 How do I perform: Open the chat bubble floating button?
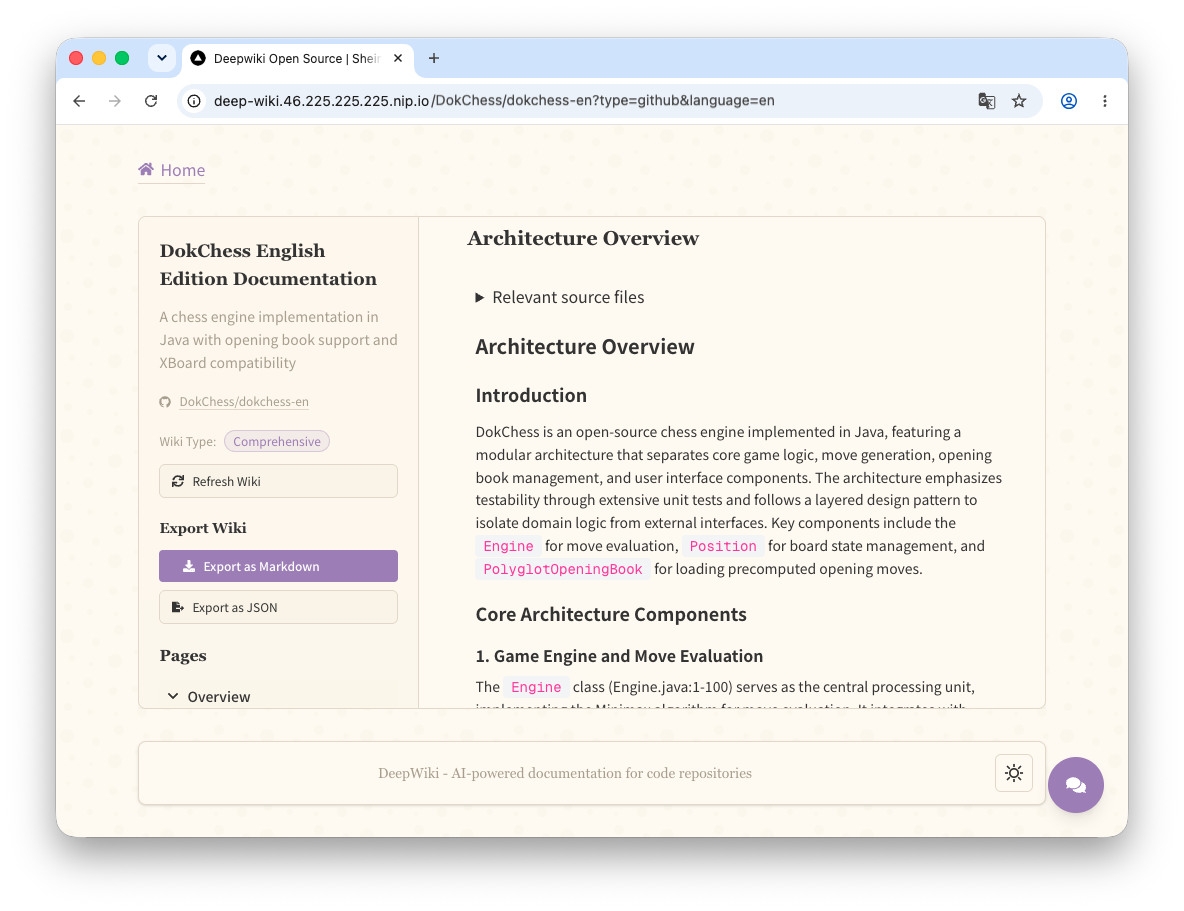(x=1075, y=785)
